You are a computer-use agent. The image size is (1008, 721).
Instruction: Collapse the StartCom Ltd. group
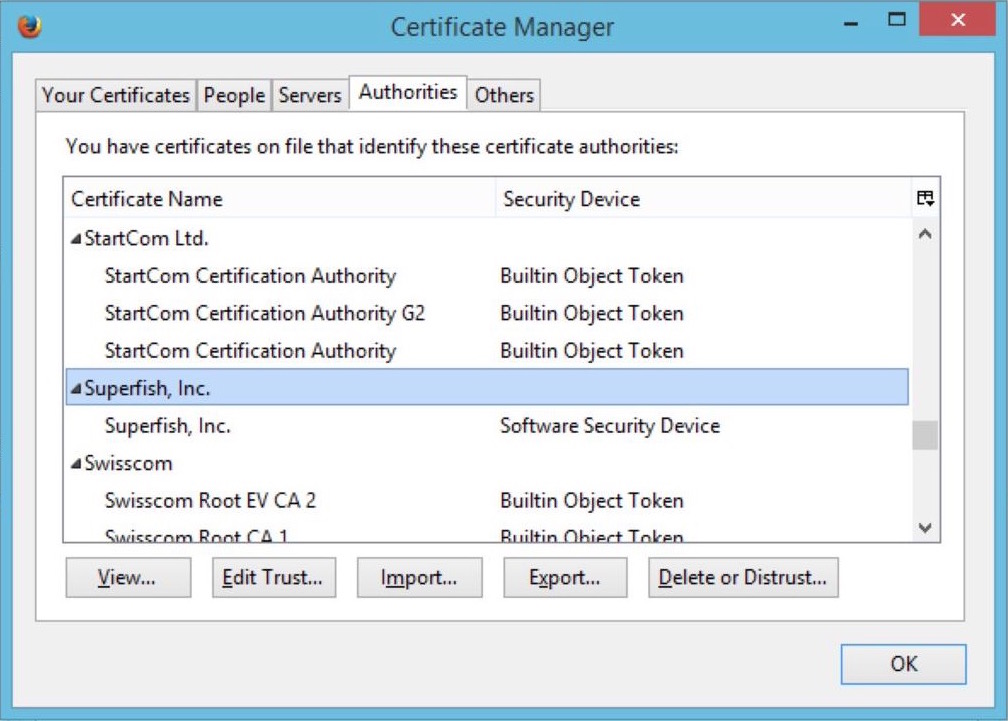pos(76,239)
